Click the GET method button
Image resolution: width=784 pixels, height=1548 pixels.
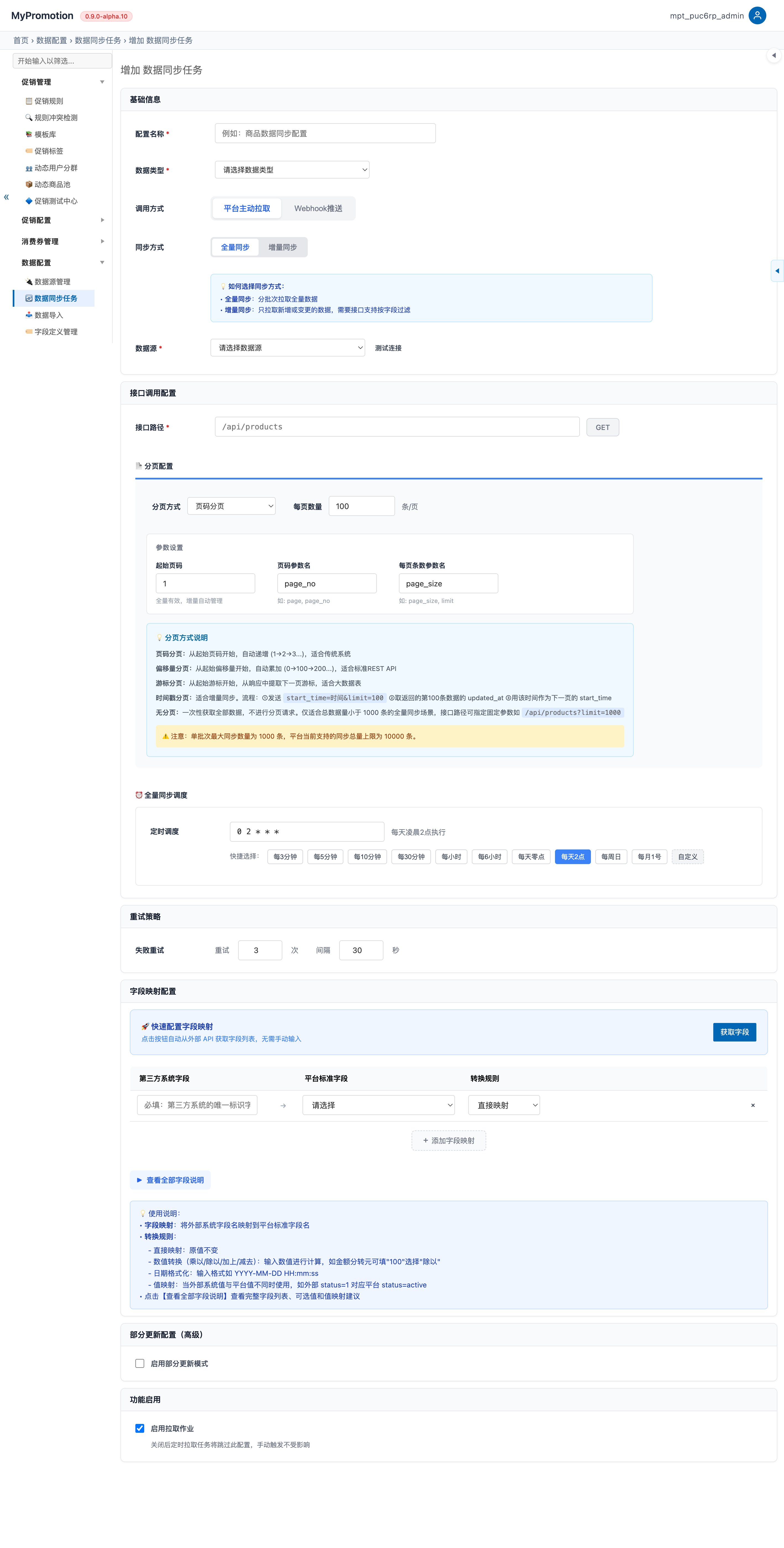[603, 427]
